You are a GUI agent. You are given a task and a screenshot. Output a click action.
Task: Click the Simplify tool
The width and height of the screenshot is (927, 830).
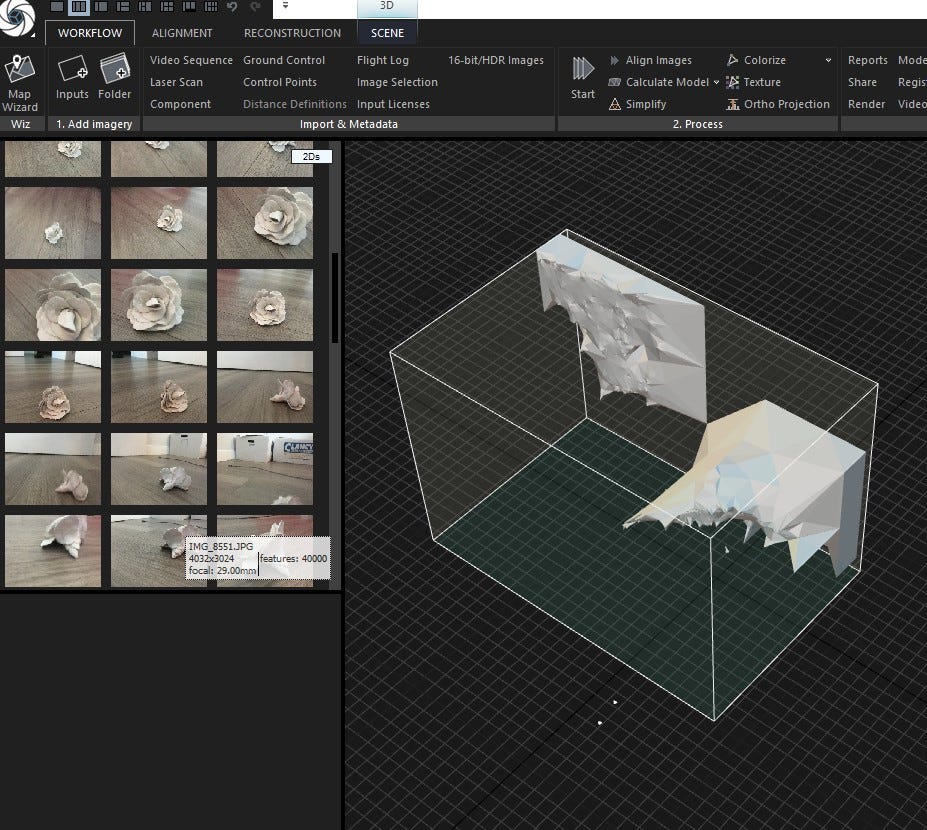(x=637, y=104)
